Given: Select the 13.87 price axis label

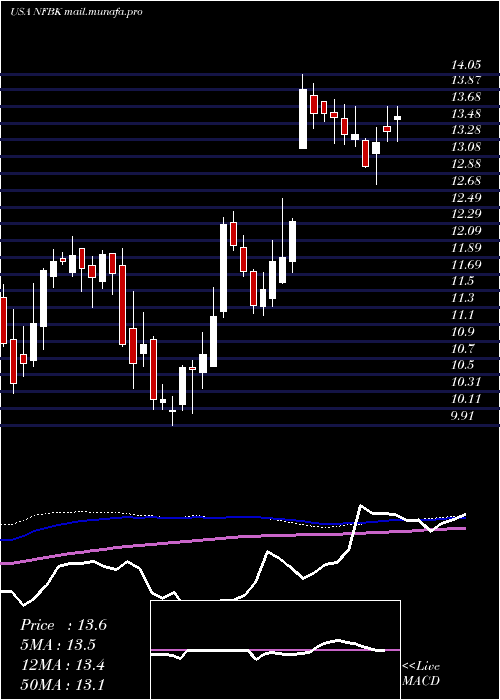Looking at the screenshot, I should click(466, 81).
